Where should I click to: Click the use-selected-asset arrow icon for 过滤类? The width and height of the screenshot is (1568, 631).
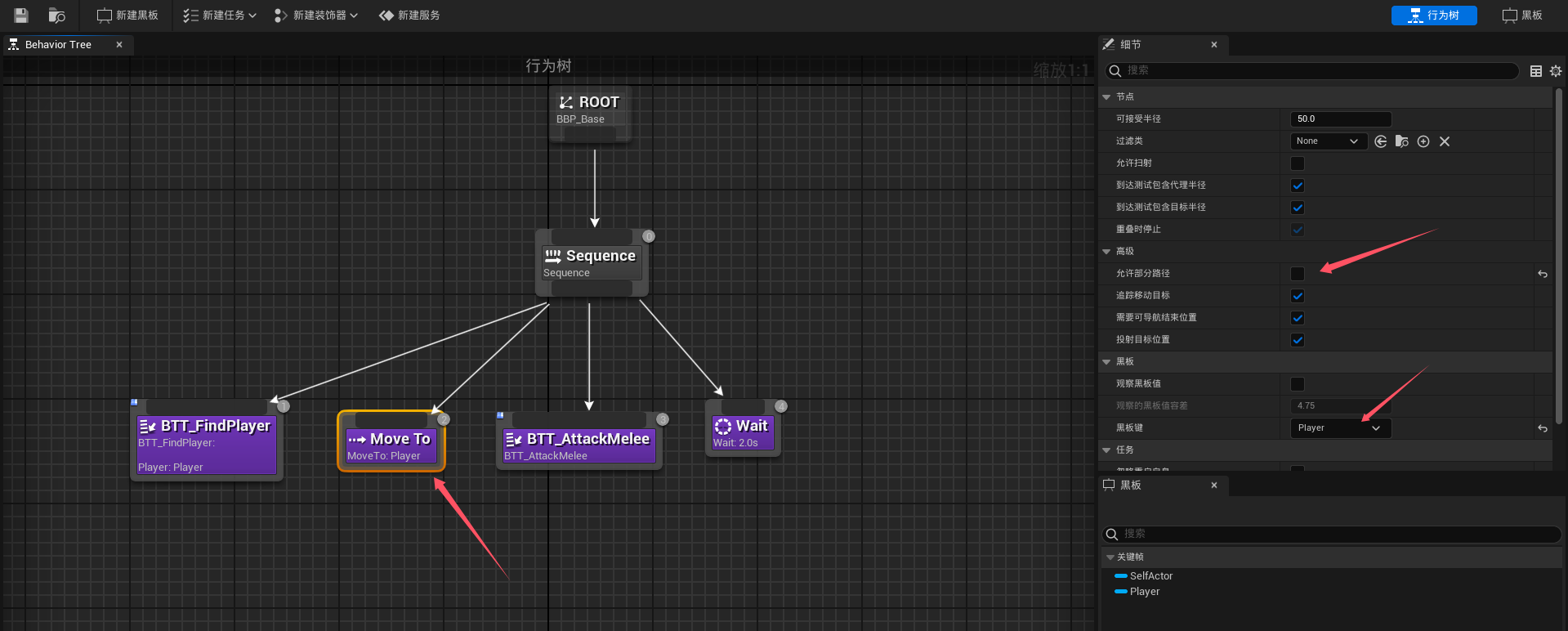[1381, 141]
